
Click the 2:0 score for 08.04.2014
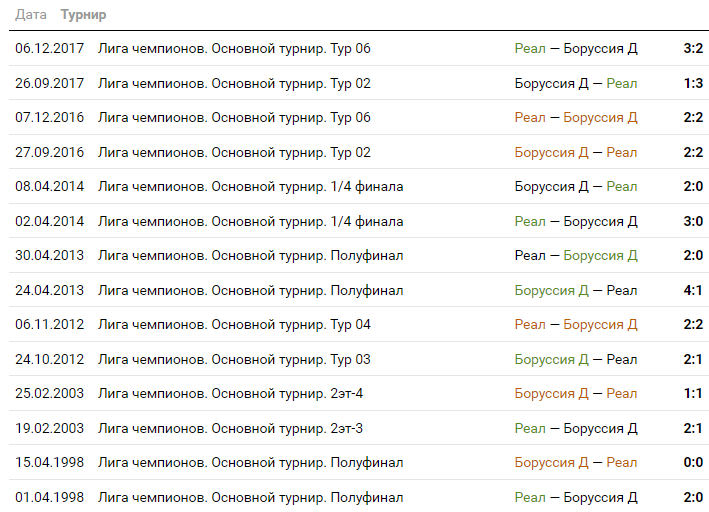693,186
